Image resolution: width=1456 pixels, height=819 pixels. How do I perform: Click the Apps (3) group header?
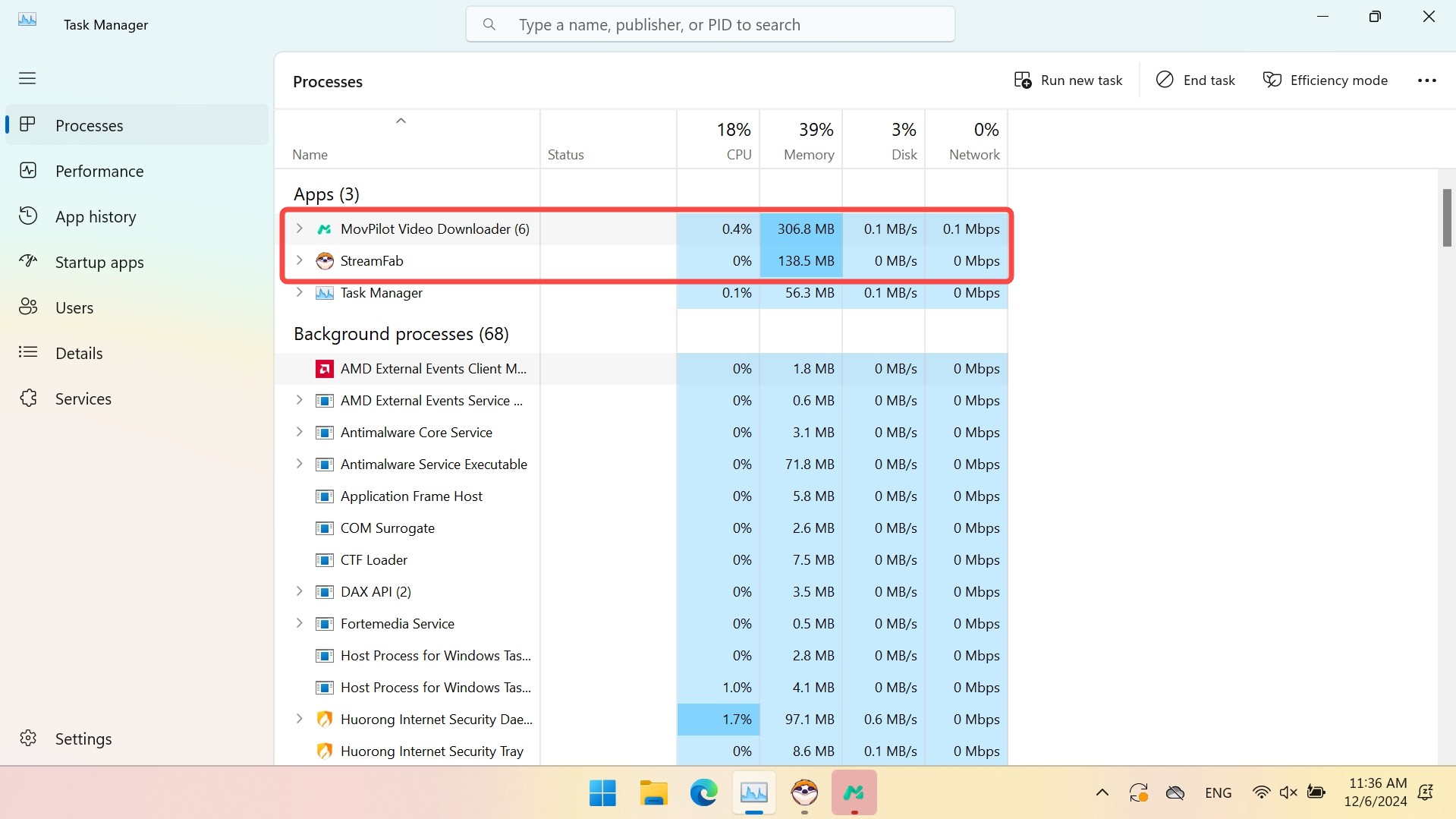coord(326,194)
